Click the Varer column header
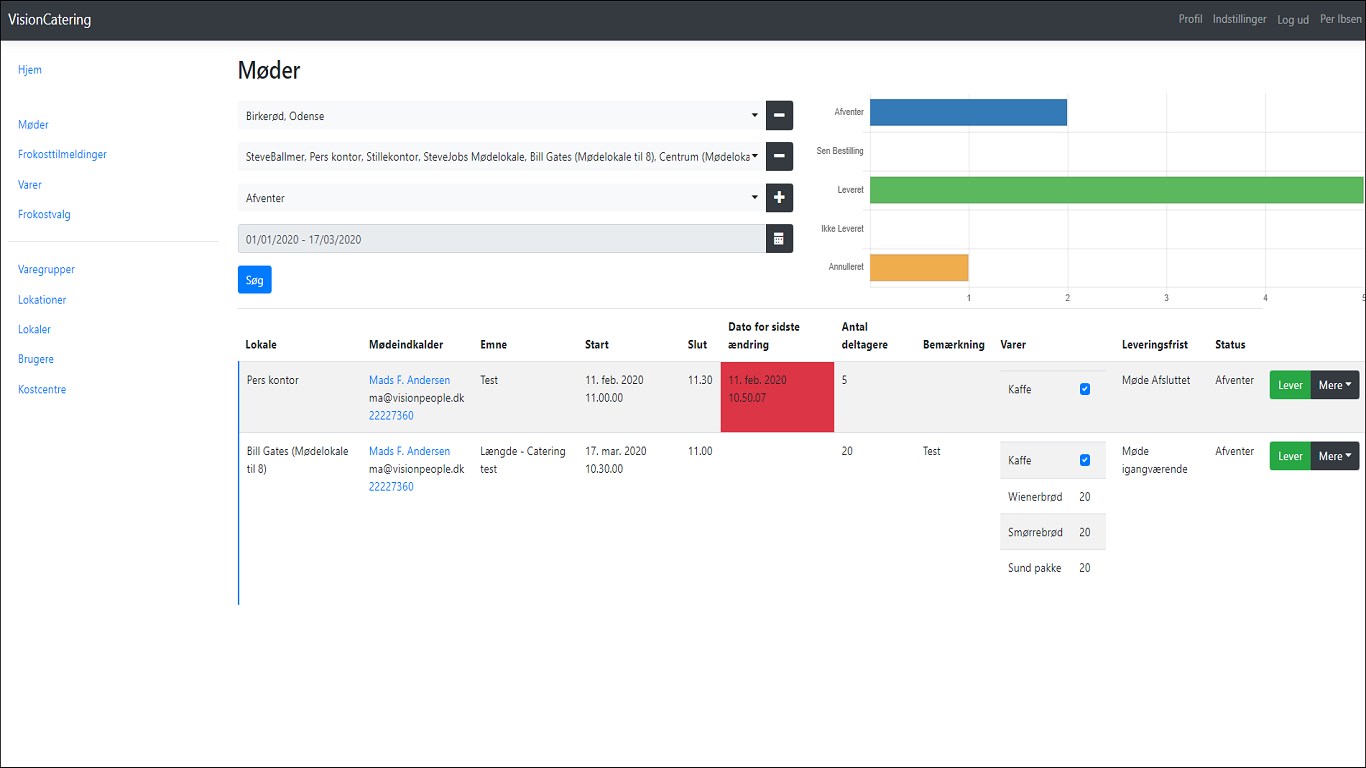 click(x=1013, y=345)
